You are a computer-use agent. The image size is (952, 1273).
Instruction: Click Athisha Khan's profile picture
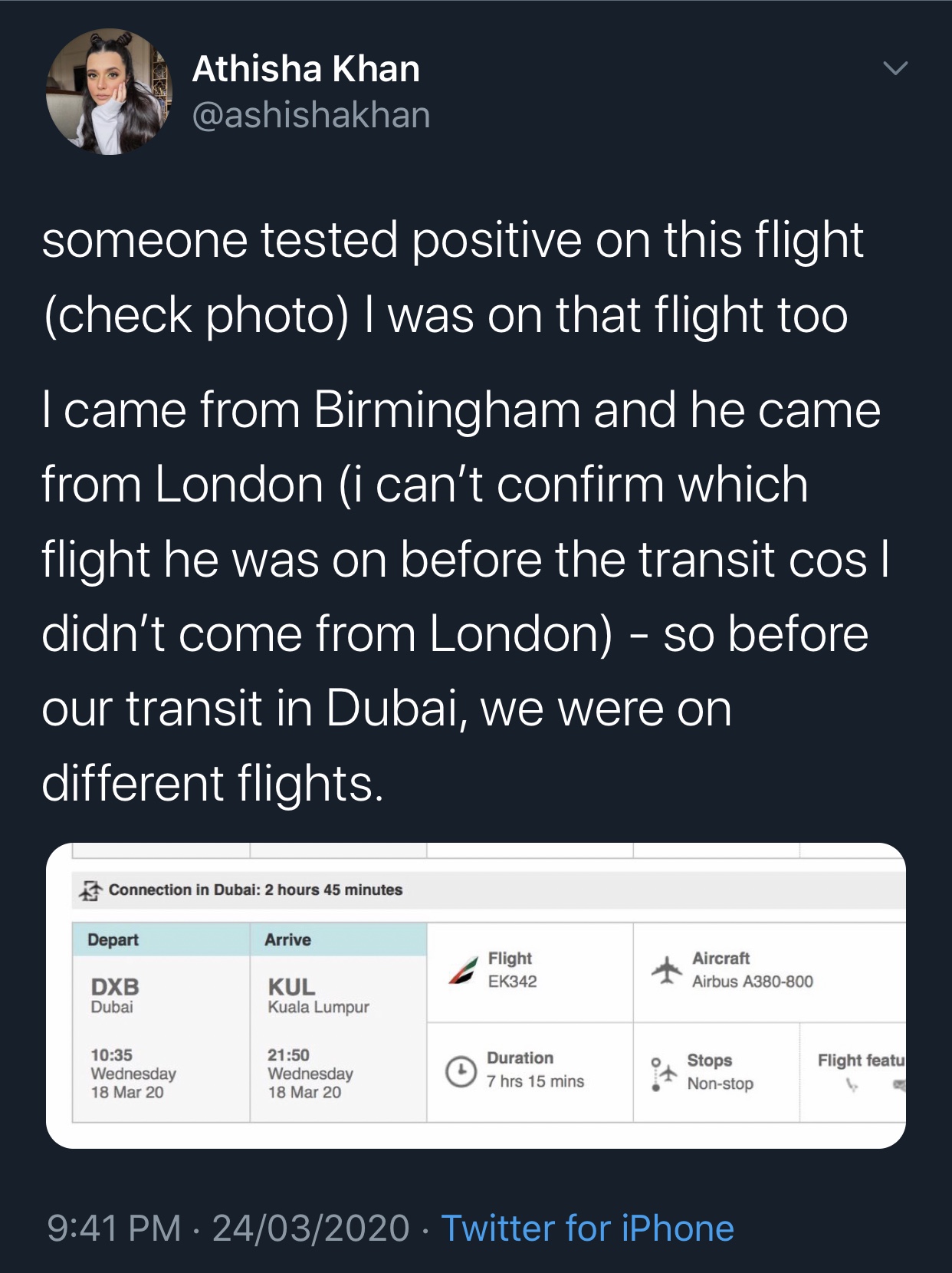tap(108, 92)
